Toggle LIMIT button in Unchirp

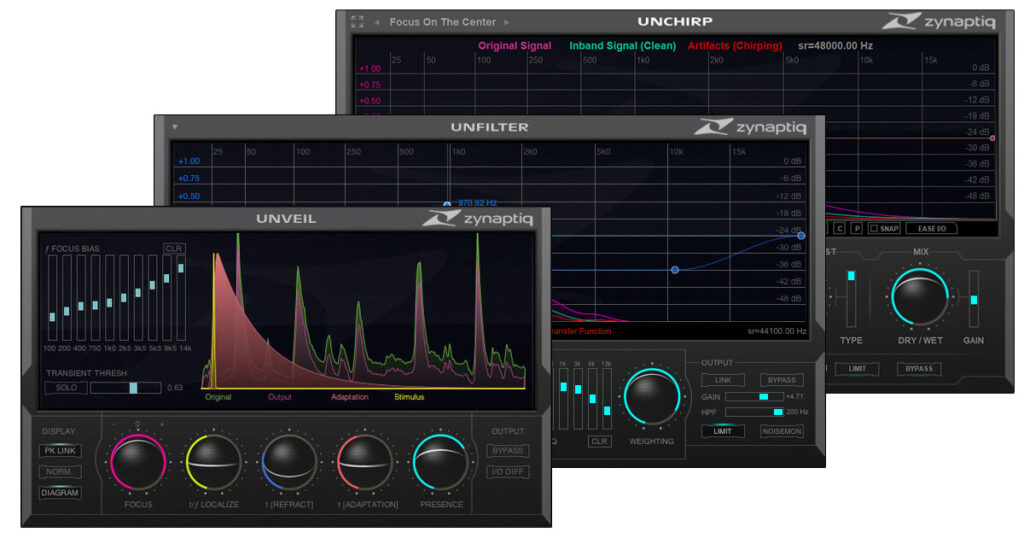[857, 369]
